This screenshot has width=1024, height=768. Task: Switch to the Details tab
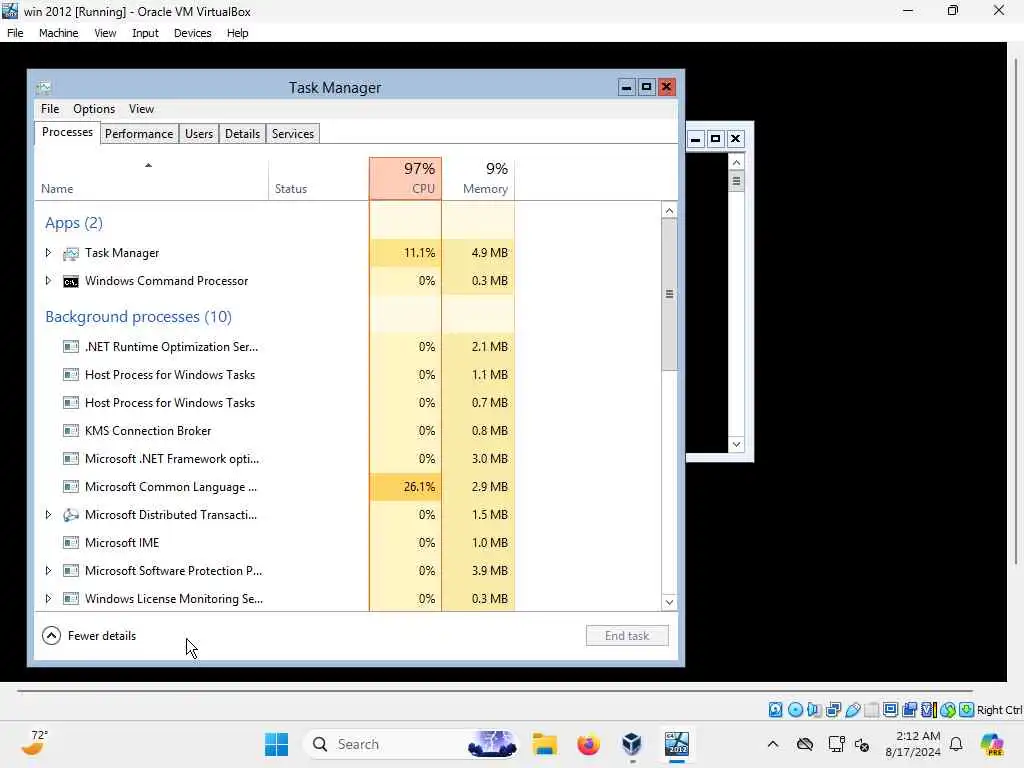[x=242, y=134]
